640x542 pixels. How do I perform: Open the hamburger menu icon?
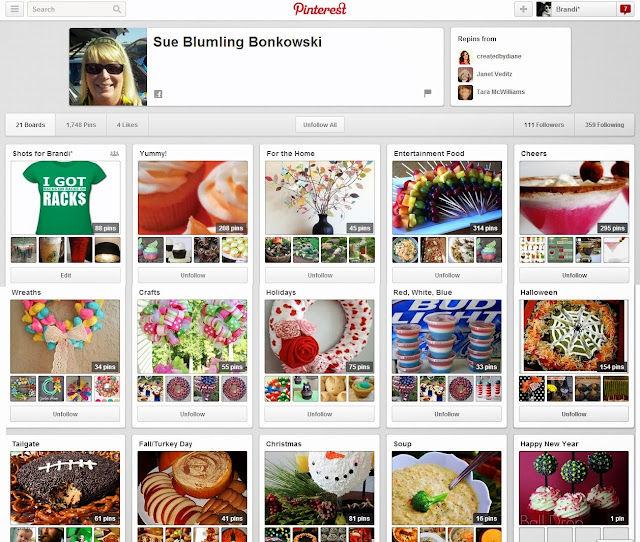pyautogui.click(x=15, y=9)
